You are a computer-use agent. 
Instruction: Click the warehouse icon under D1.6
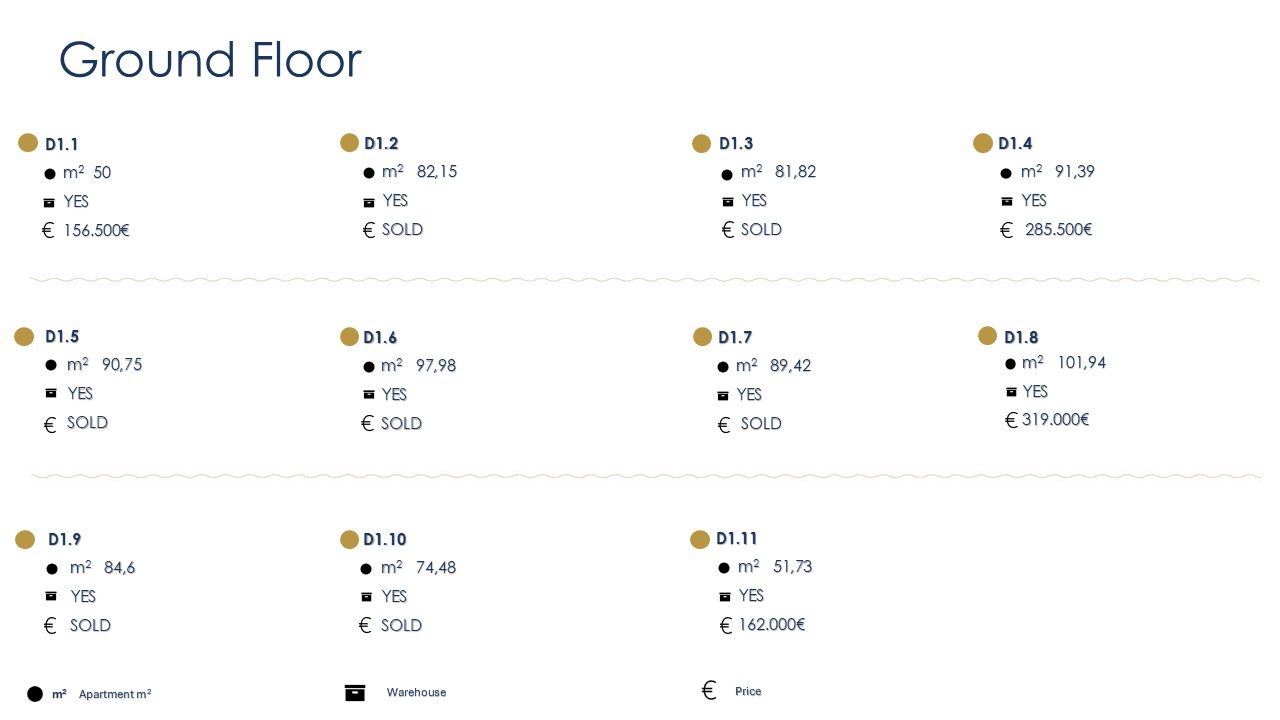point(368,395)
